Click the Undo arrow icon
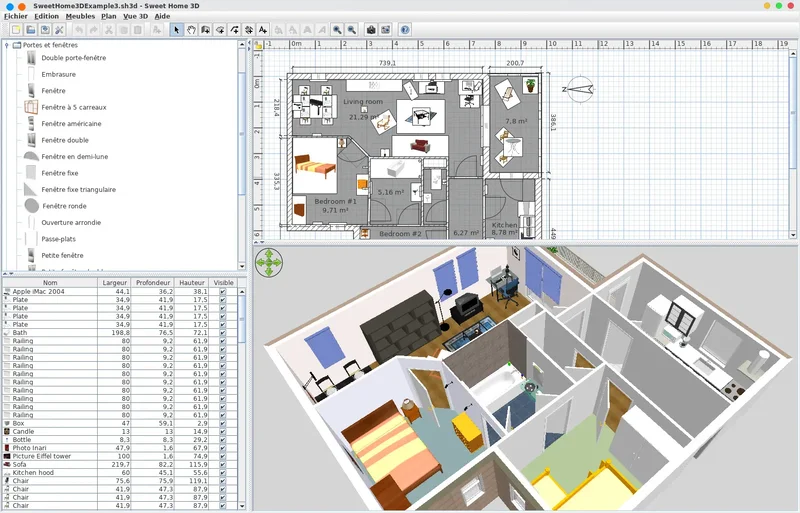 point(79,30)
